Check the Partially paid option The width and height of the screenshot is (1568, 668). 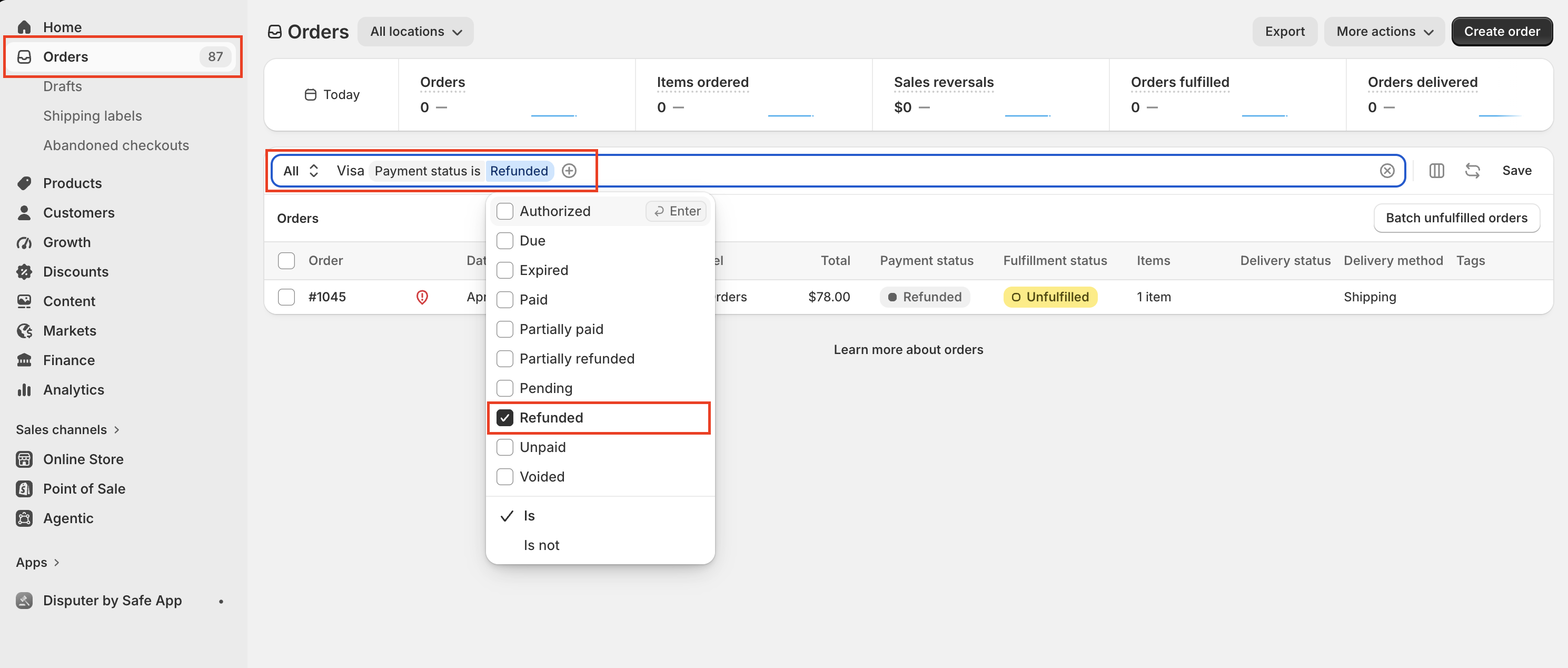pos(504,329)
